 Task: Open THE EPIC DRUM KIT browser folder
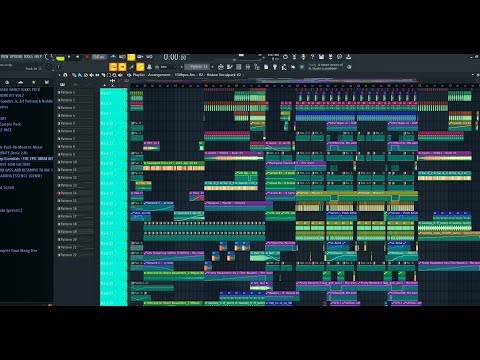[x=27, y=158]
